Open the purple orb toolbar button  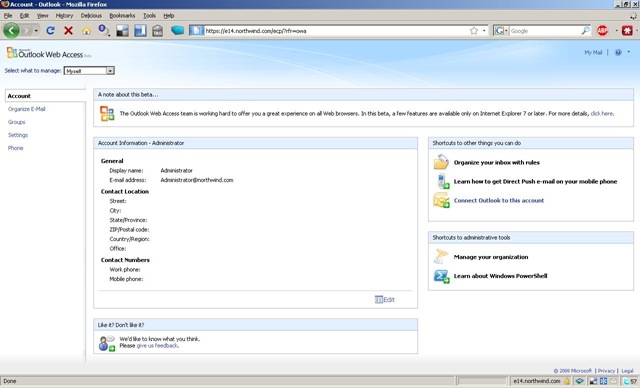[104, 31]
